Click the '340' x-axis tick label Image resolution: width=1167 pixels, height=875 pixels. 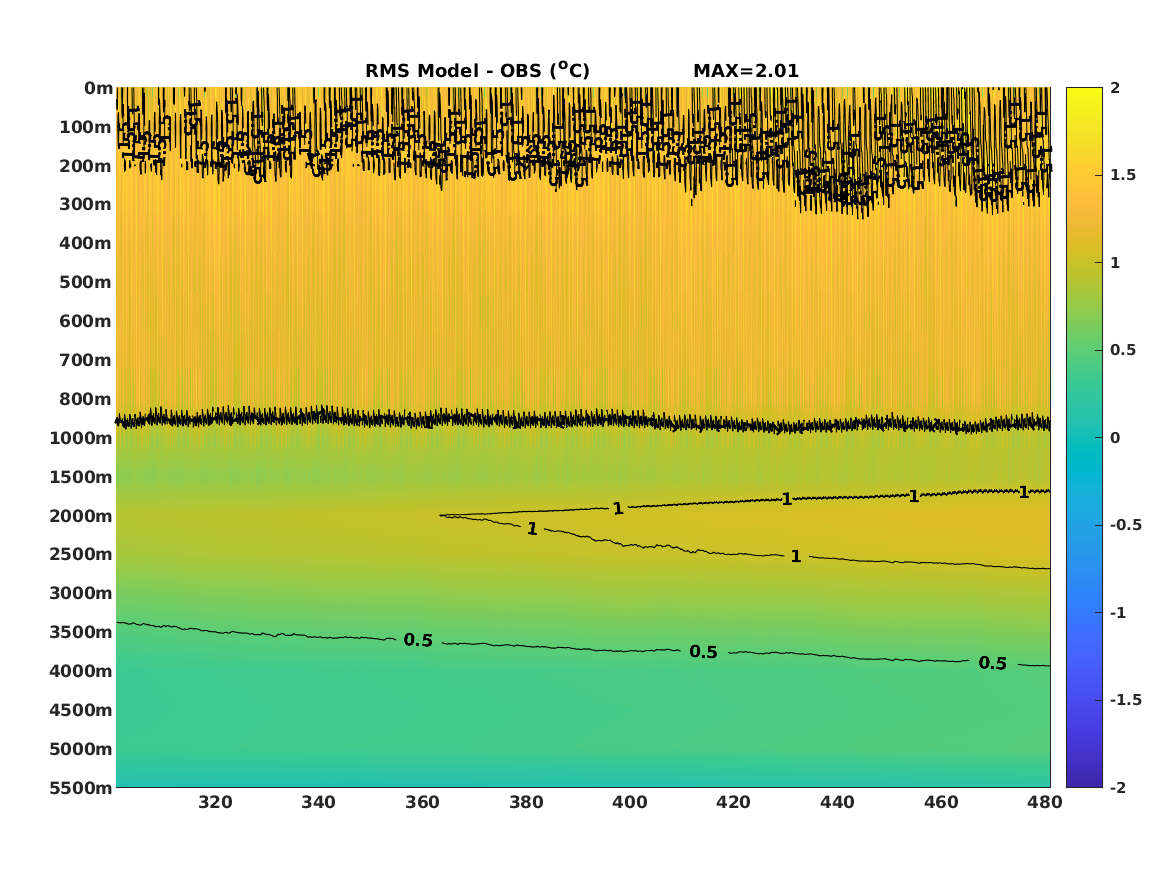point(319,802)
